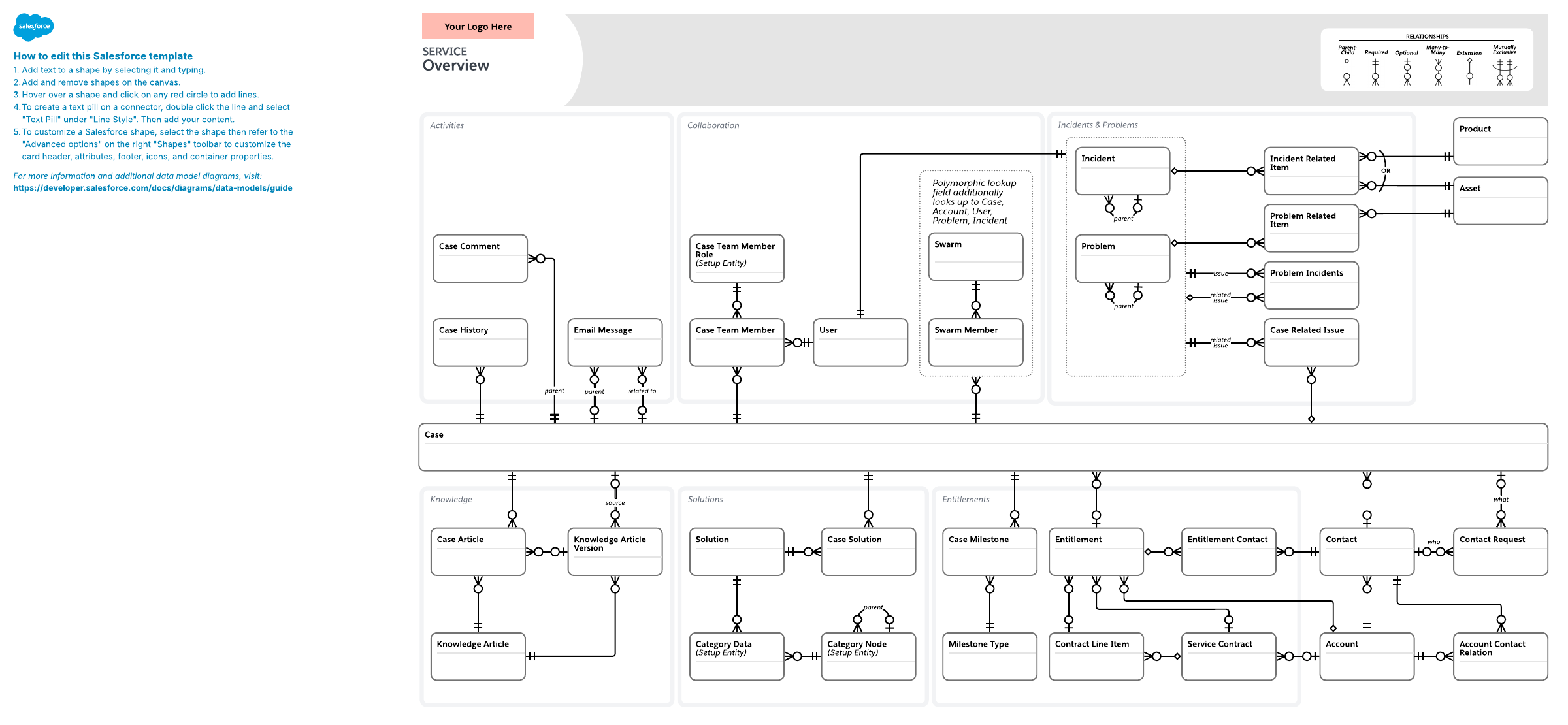Screen dimensions: 1568x725
Task: Select the Required relationship symbol in legend
Action: [x=1375, y=72]
